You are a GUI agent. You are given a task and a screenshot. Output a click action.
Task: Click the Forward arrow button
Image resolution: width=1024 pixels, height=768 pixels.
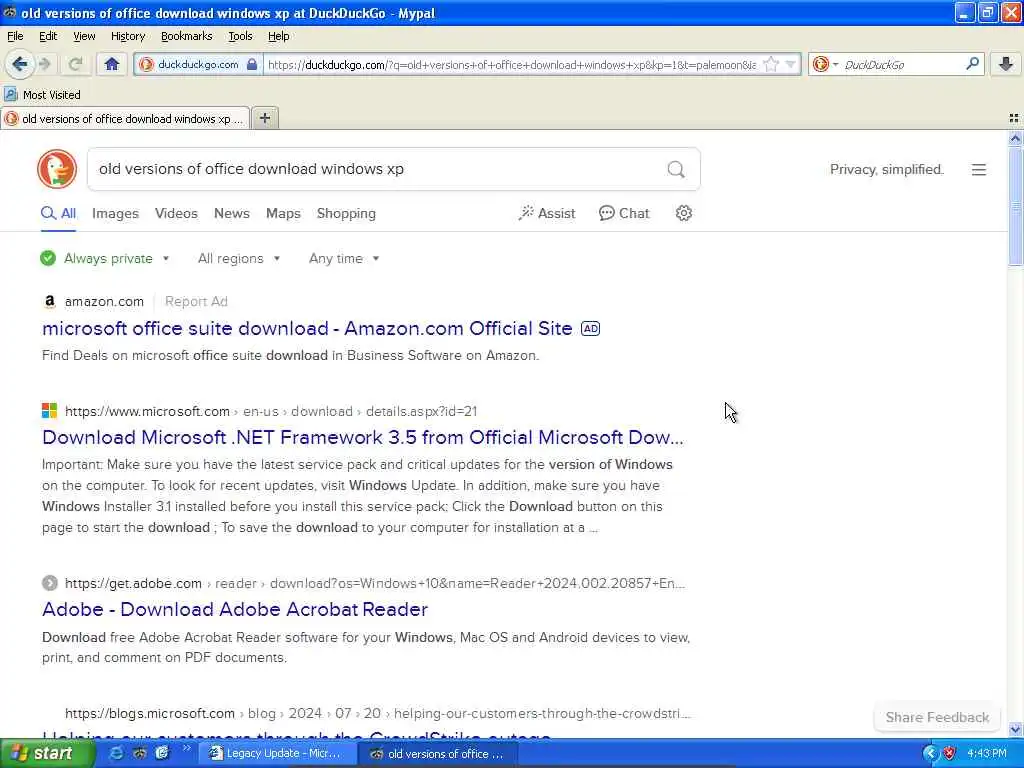[x=45, y=64]
